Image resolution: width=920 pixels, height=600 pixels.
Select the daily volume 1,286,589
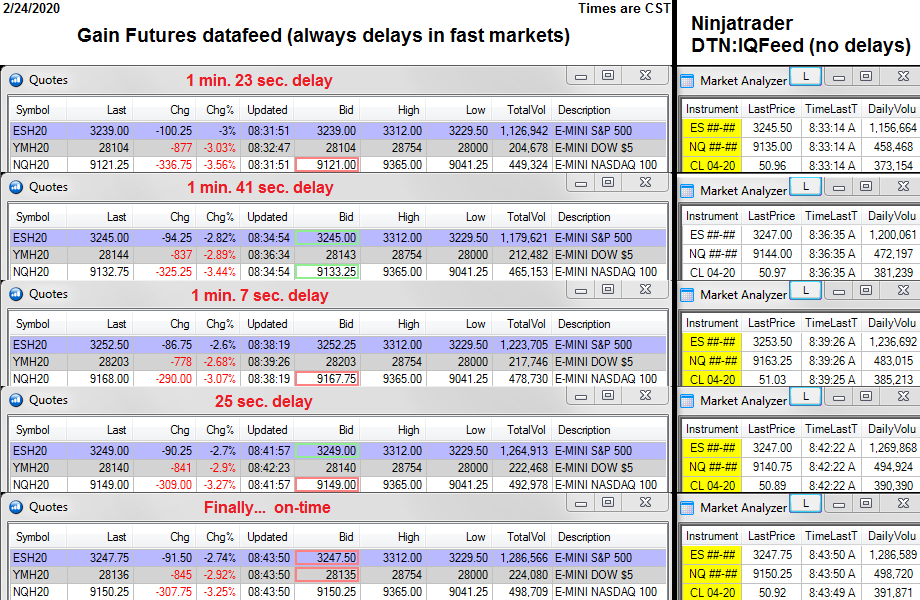(x=892, y=555)
